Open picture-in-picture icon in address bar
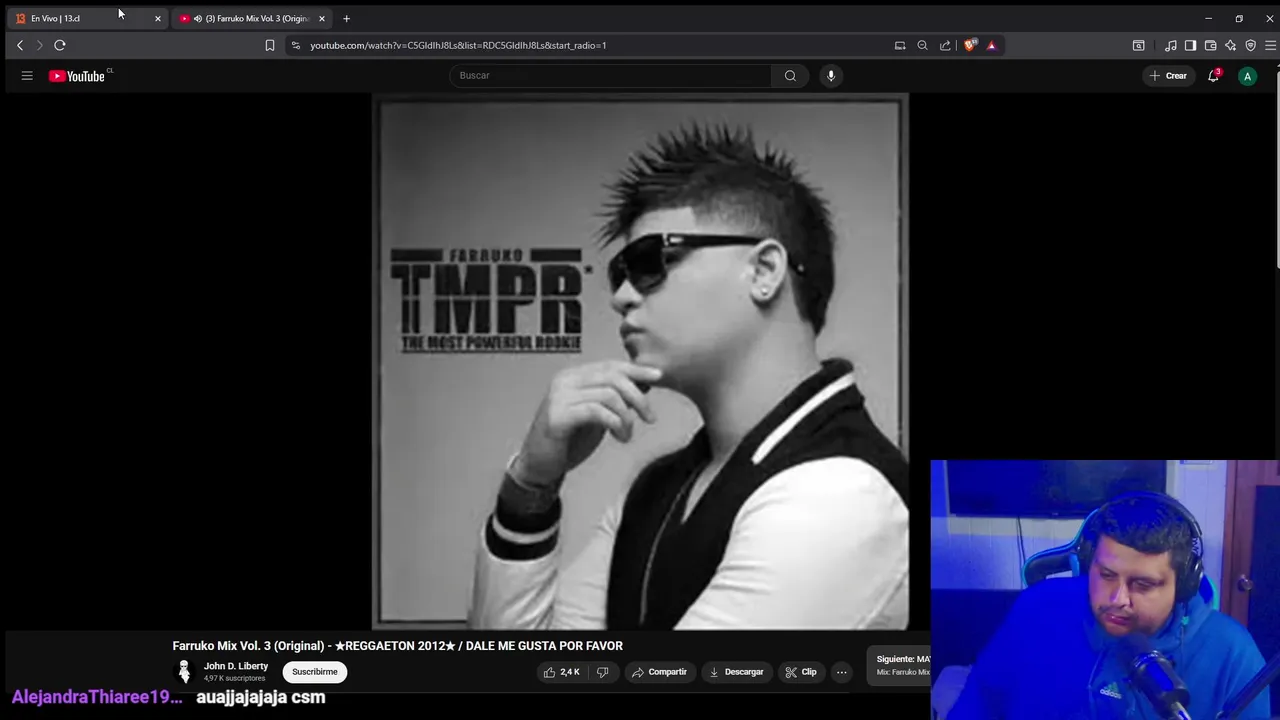The height and width of the screenshot is (720, 1280). coord(900,45)
